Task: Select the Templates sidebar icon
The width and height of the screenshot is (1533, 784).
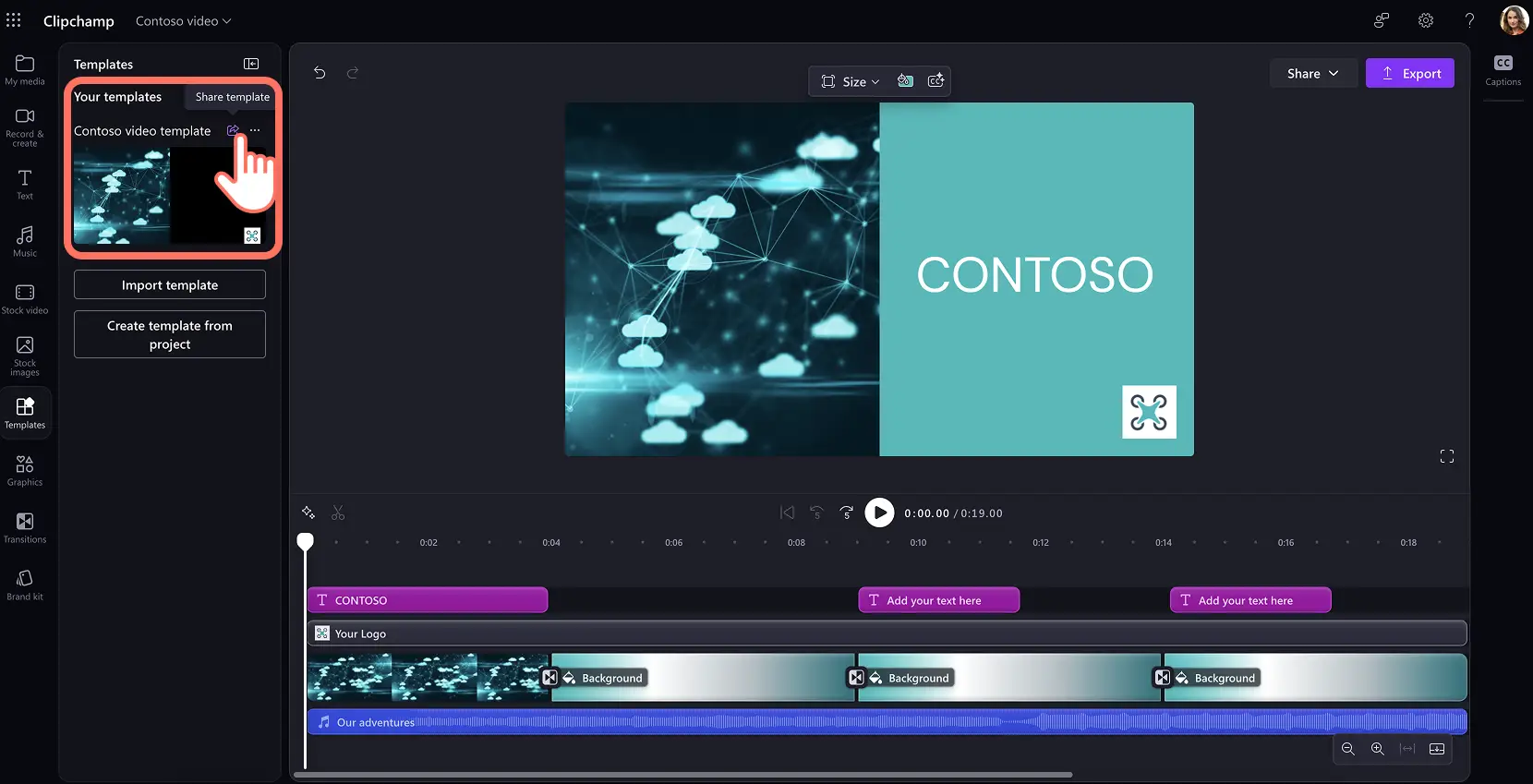Action: click(25, 413)
